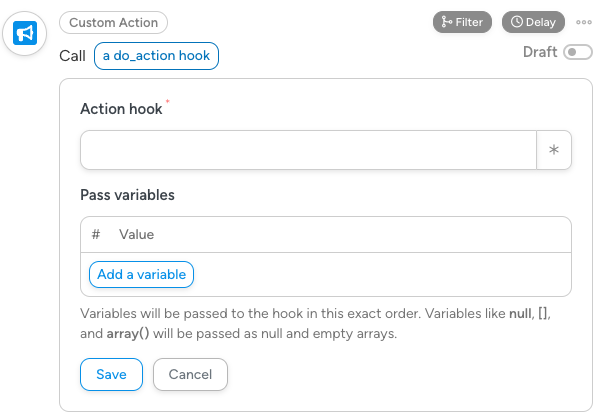The image size is (603, 420).
Task: Click the Draft status label
Action: point(540,52)
